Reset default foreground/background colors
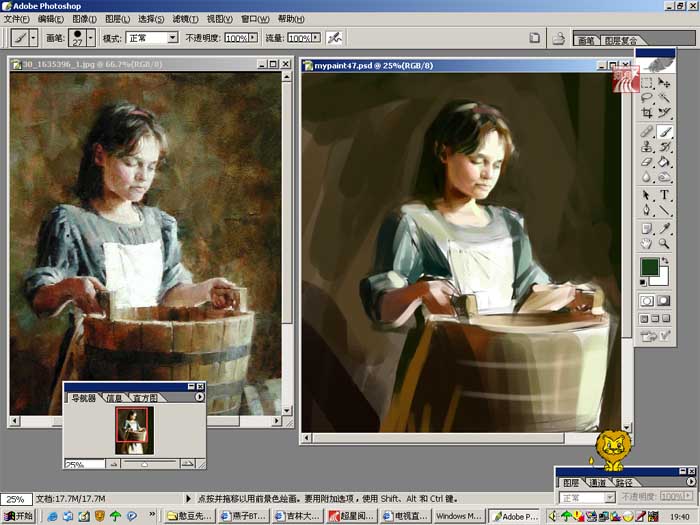The image size is (700, 525). point(643,283)
